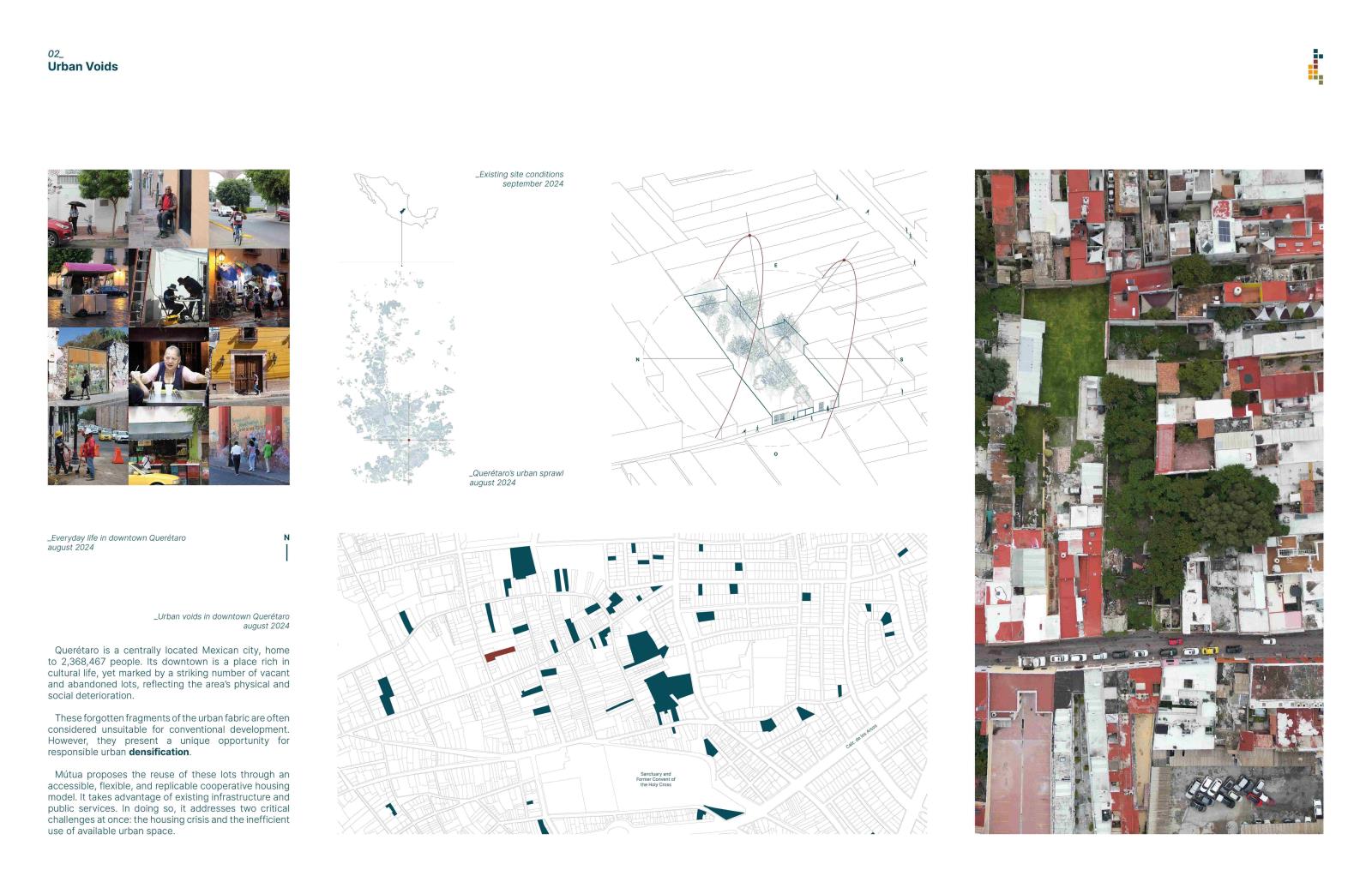The width and height of the screenshot is (1372, 882).
Task: Open the yellow building wooden door photo
Action: click(x=249, y=367)
